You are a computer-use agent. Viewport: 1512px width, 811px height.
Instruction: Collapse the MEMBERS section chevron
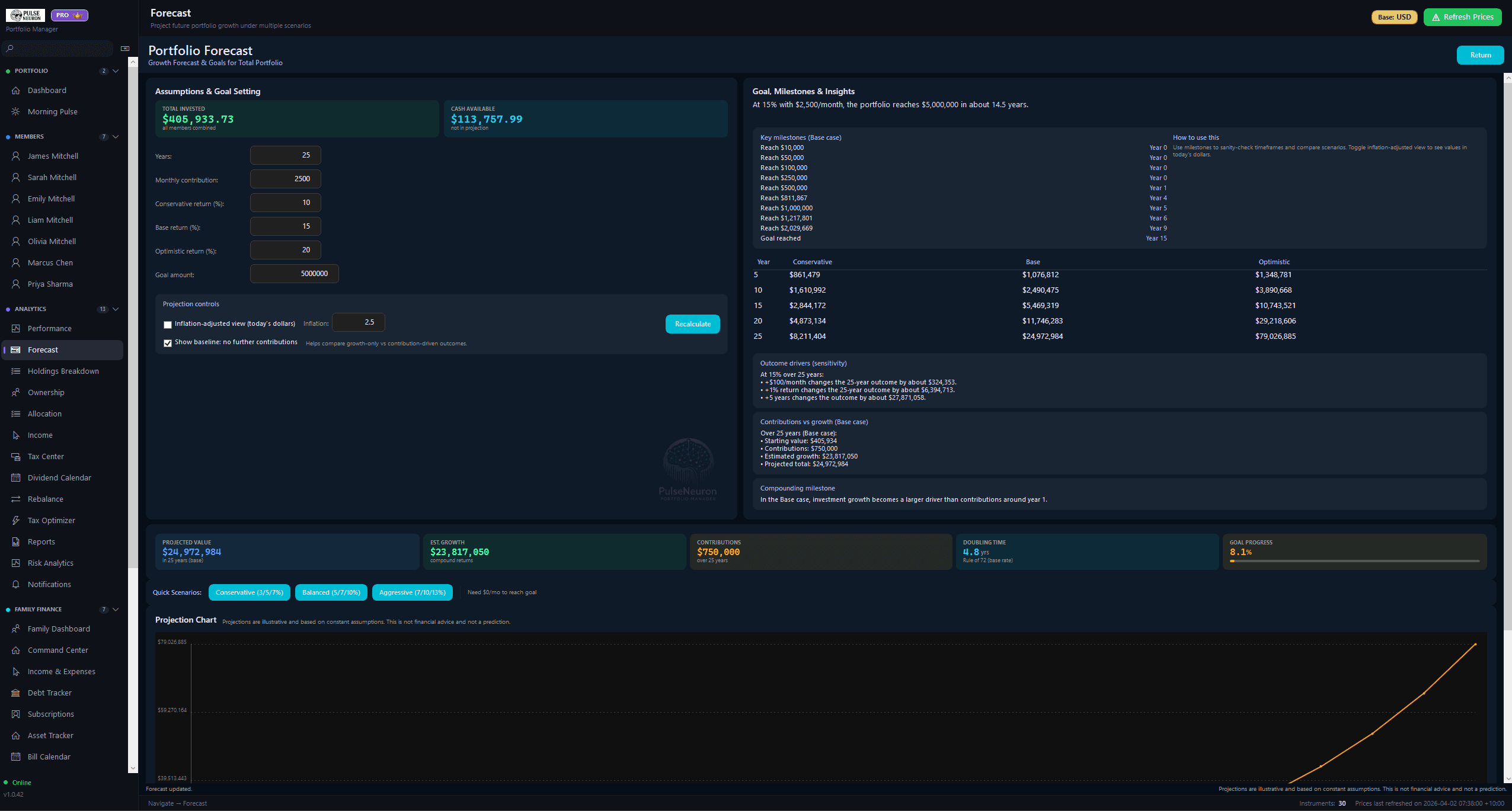tap(116, 137)
